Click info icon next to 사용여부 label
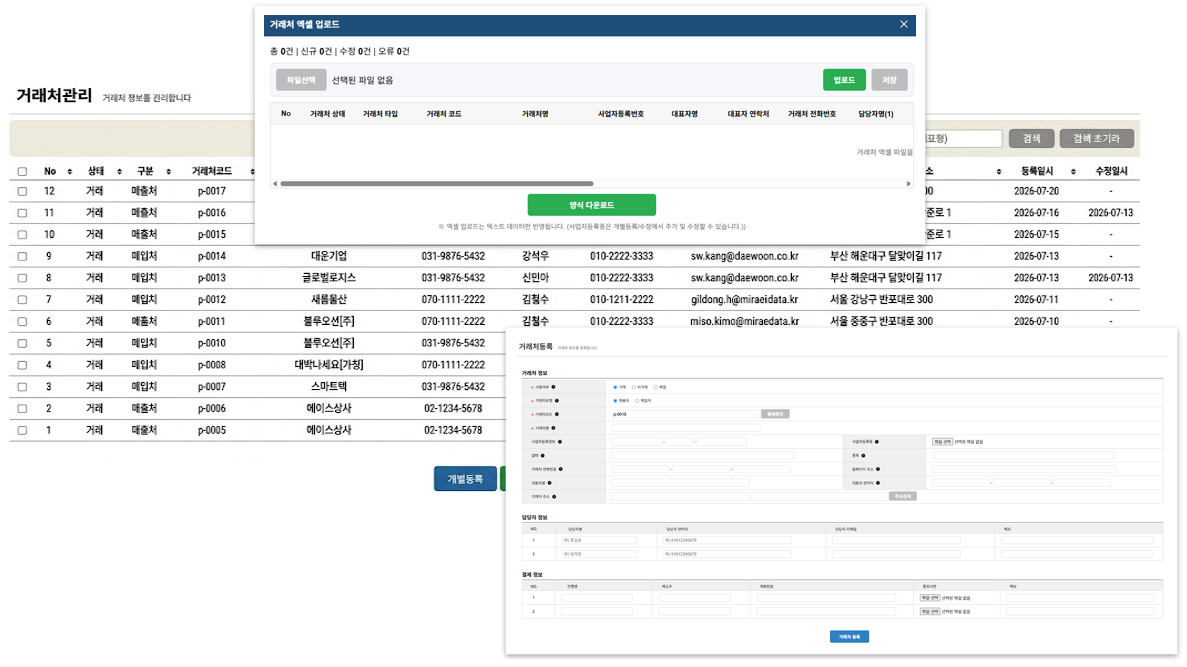This screenshot has width=1187, height=667. (x=553, y=387)
